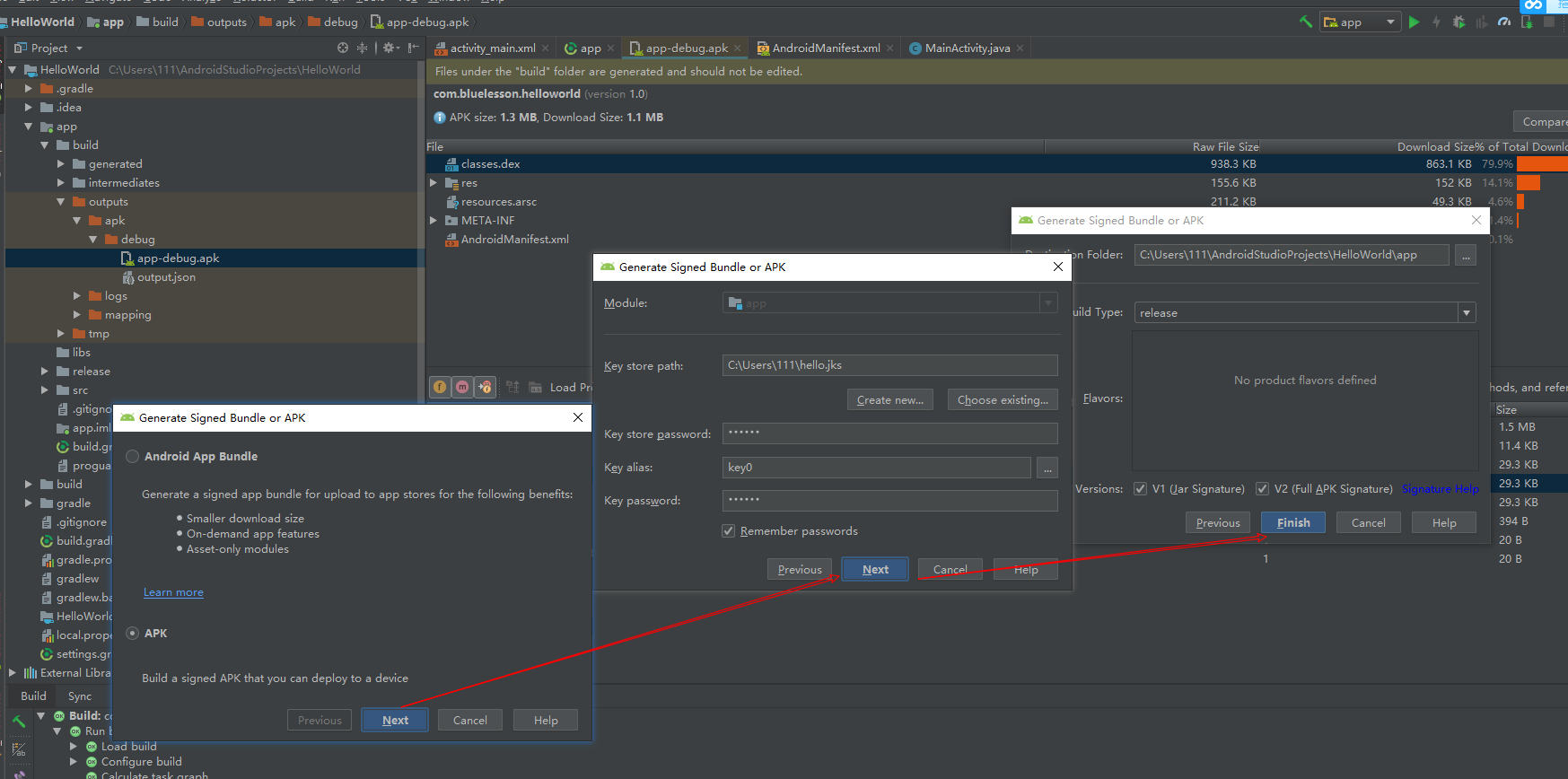Screen dimensions: 1568x779
Task: Expand the intermediates folder
Action: [x=61, y=183]
